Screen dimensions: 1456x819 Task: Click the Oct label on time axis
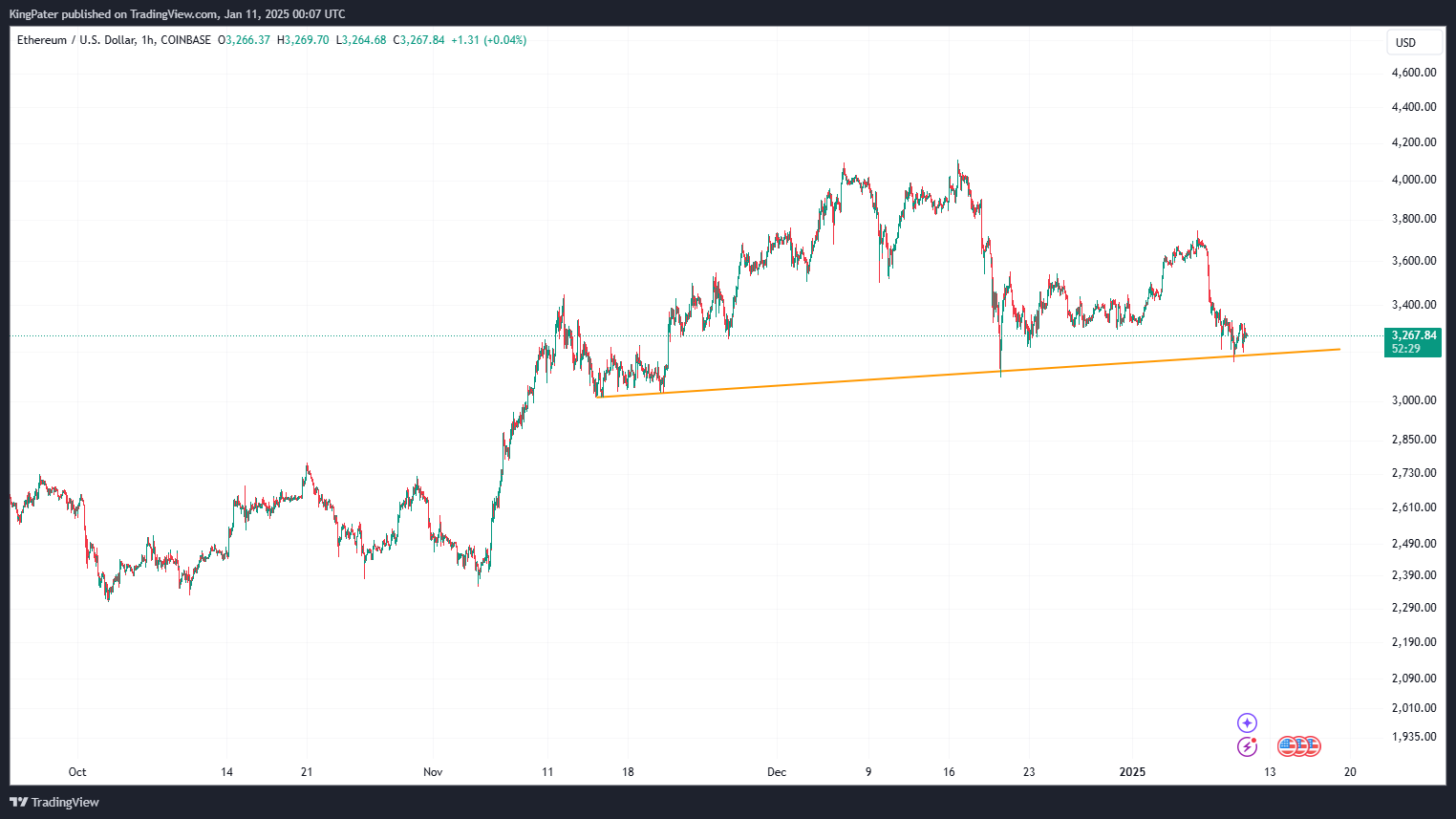77,772
